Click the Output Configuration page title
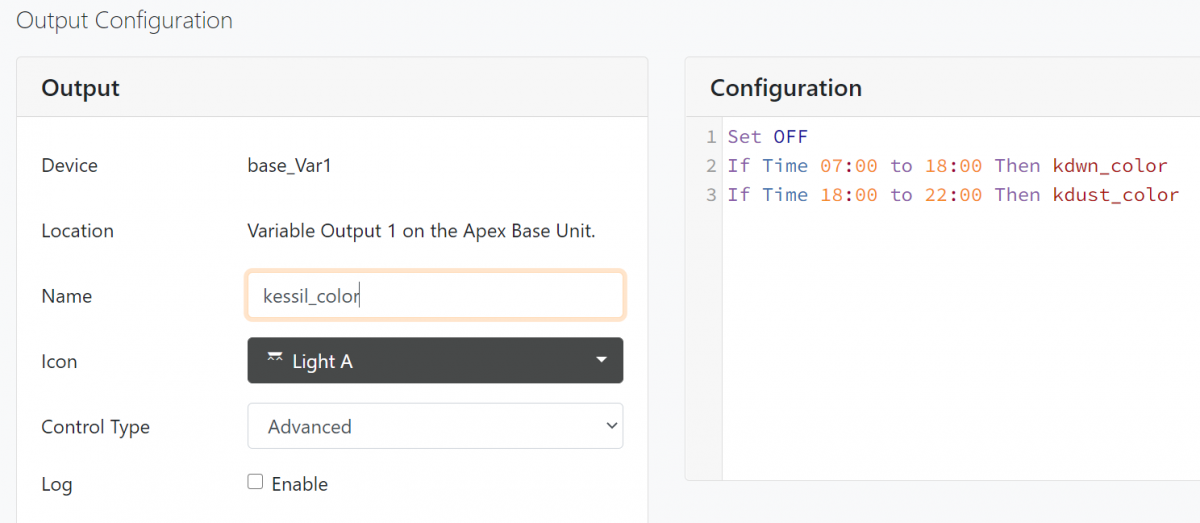Viewport: 1200px width, 523px height. click(125, 20)
